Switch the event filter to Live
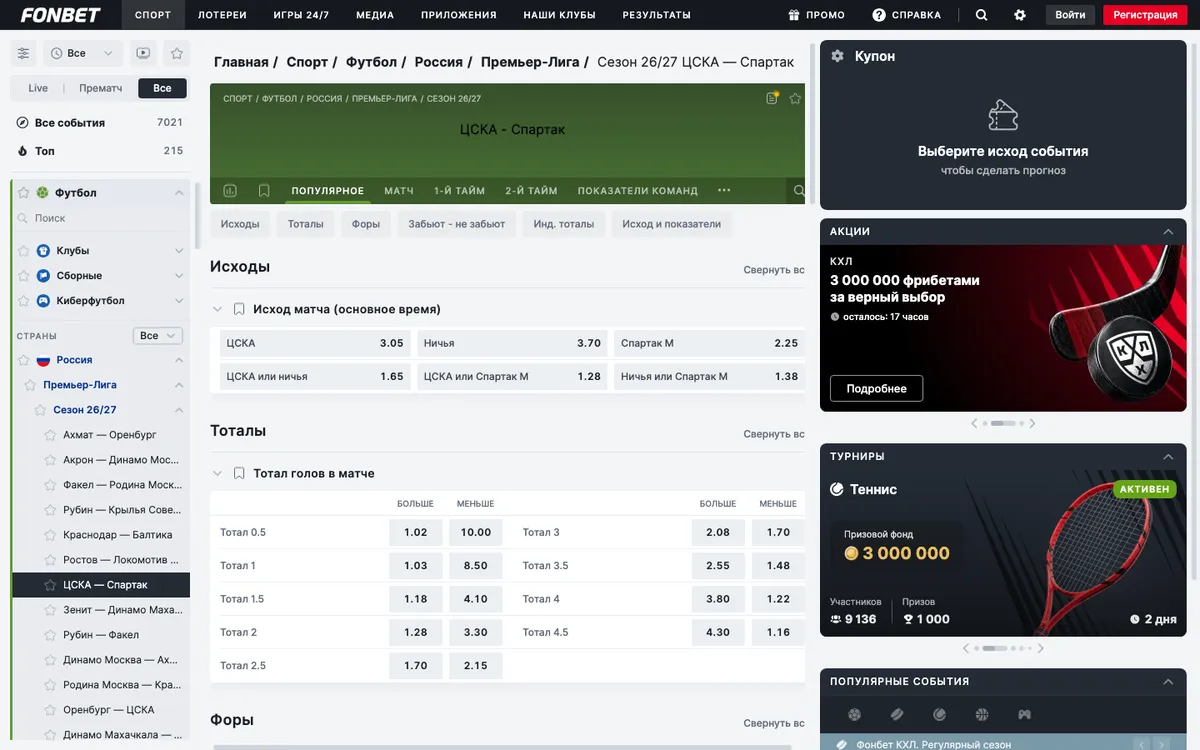Screen dimensions: 1200x750 38,88
